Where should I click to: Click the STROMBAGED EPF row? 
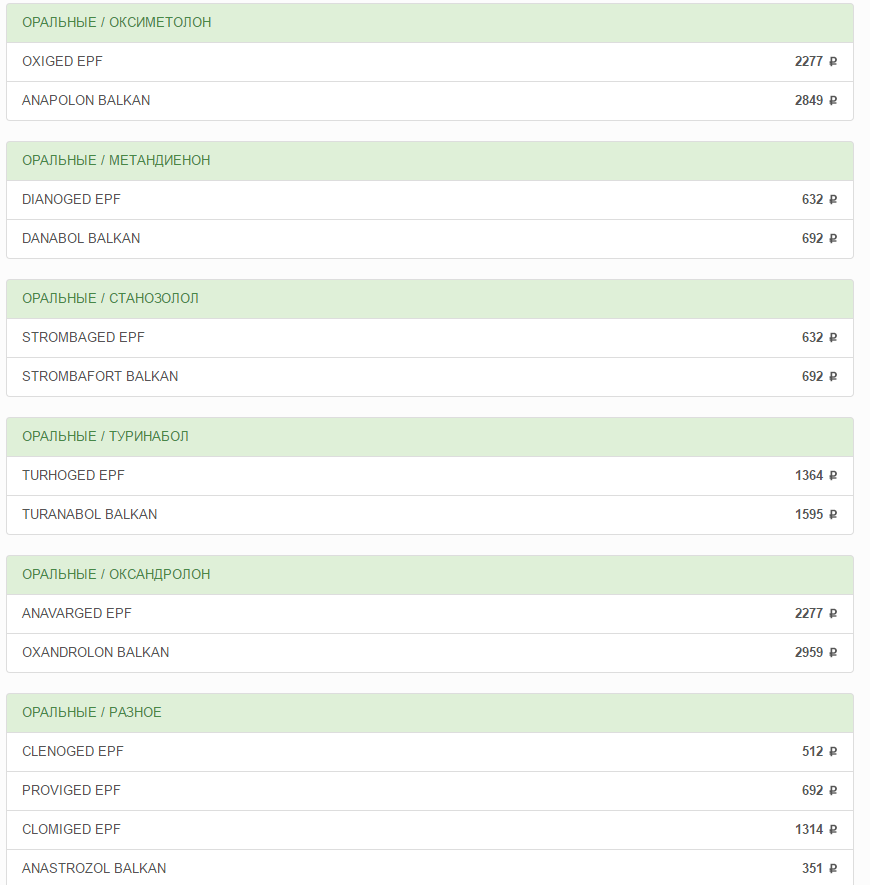(x=83, y=338)
